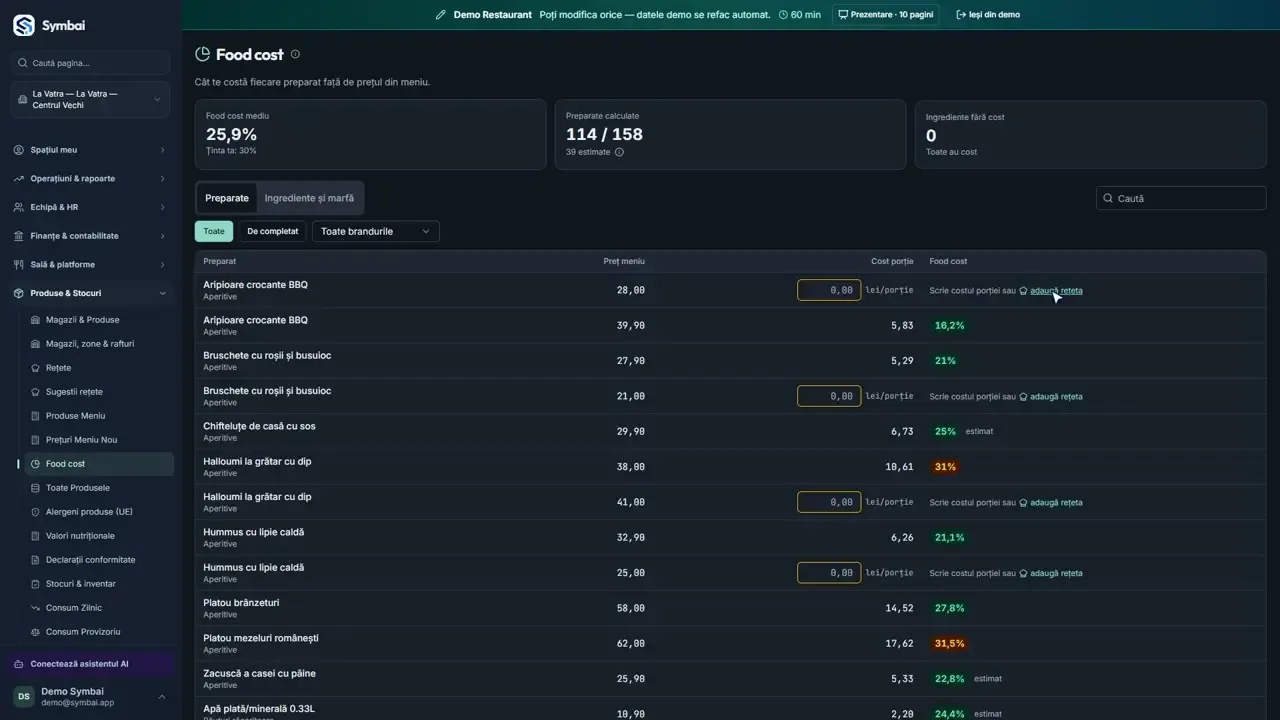The width and height of the screenshot is (1280, 720).
Task: Click the Caută pagina search field
Action: 90,63
